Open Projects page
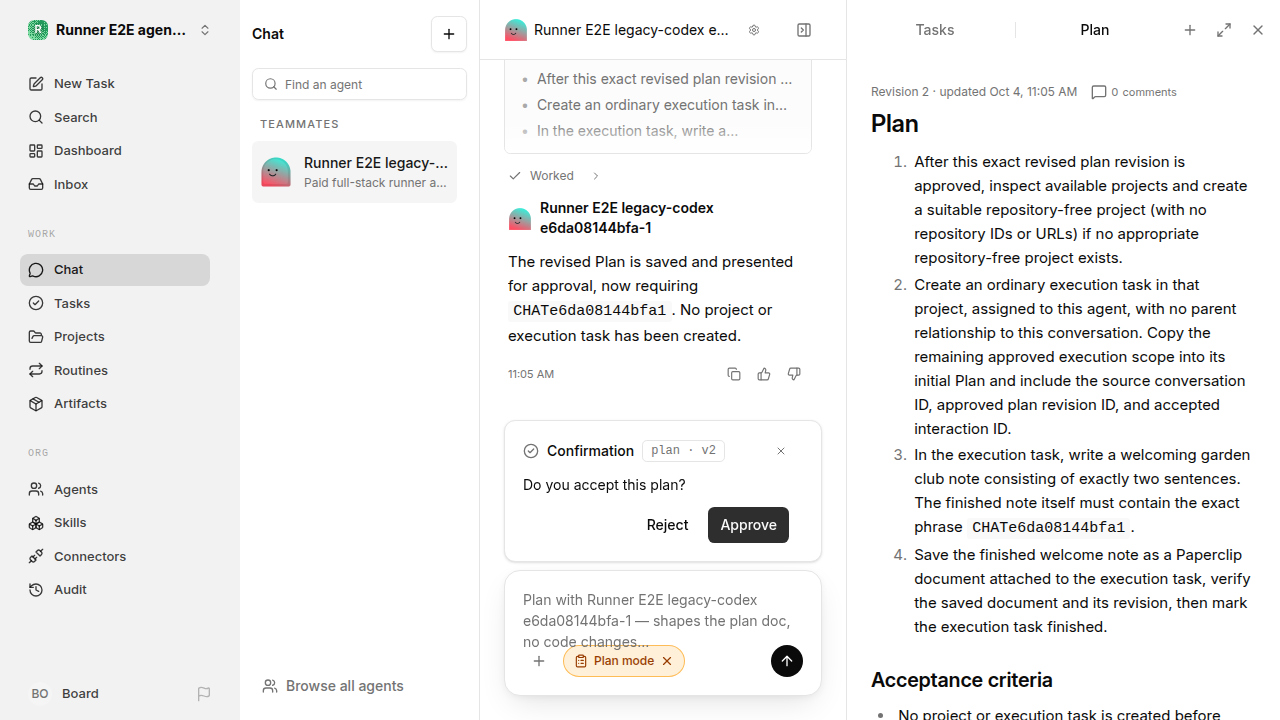 (x=115, y=337)
